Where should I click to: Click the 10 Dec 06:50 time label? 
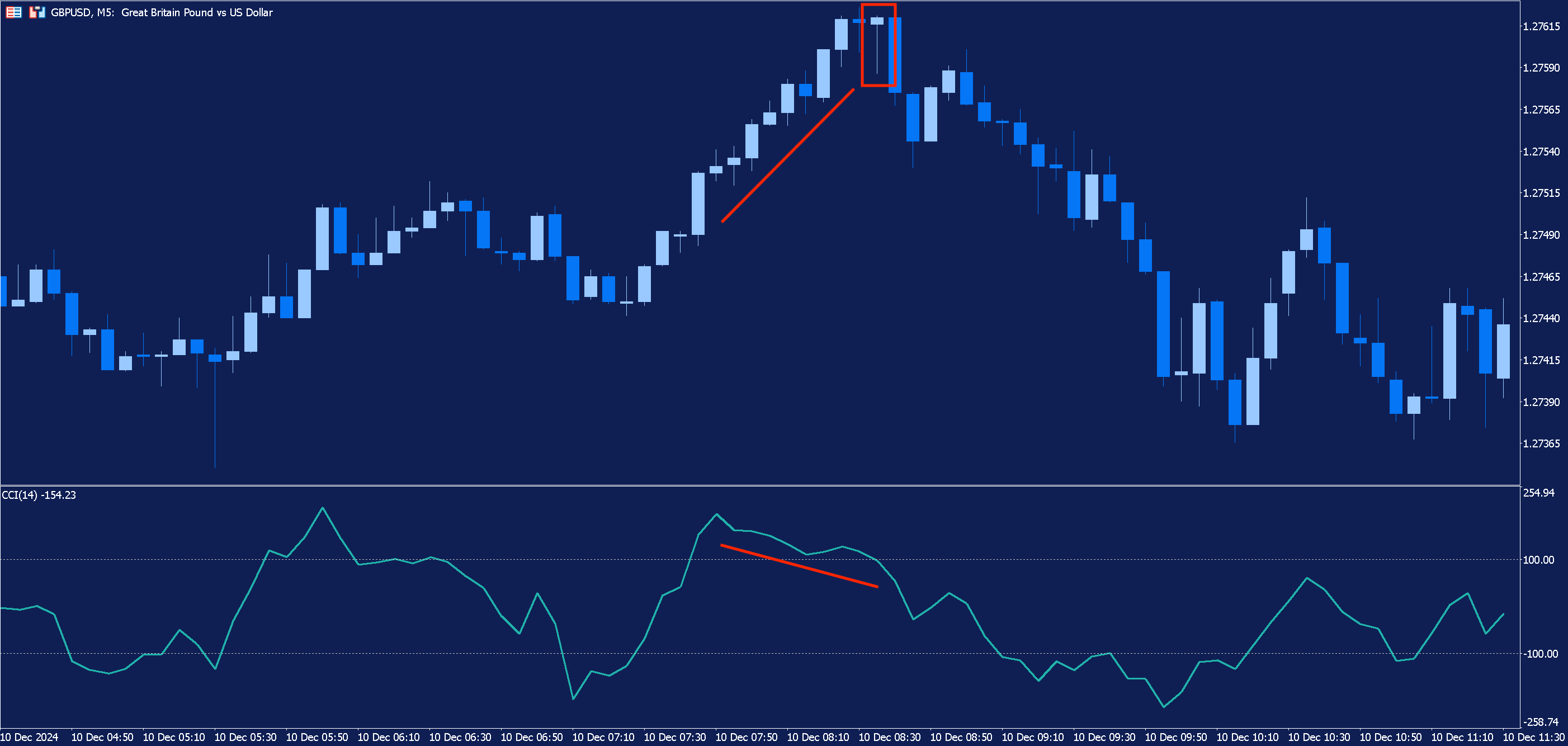point(532,738)
